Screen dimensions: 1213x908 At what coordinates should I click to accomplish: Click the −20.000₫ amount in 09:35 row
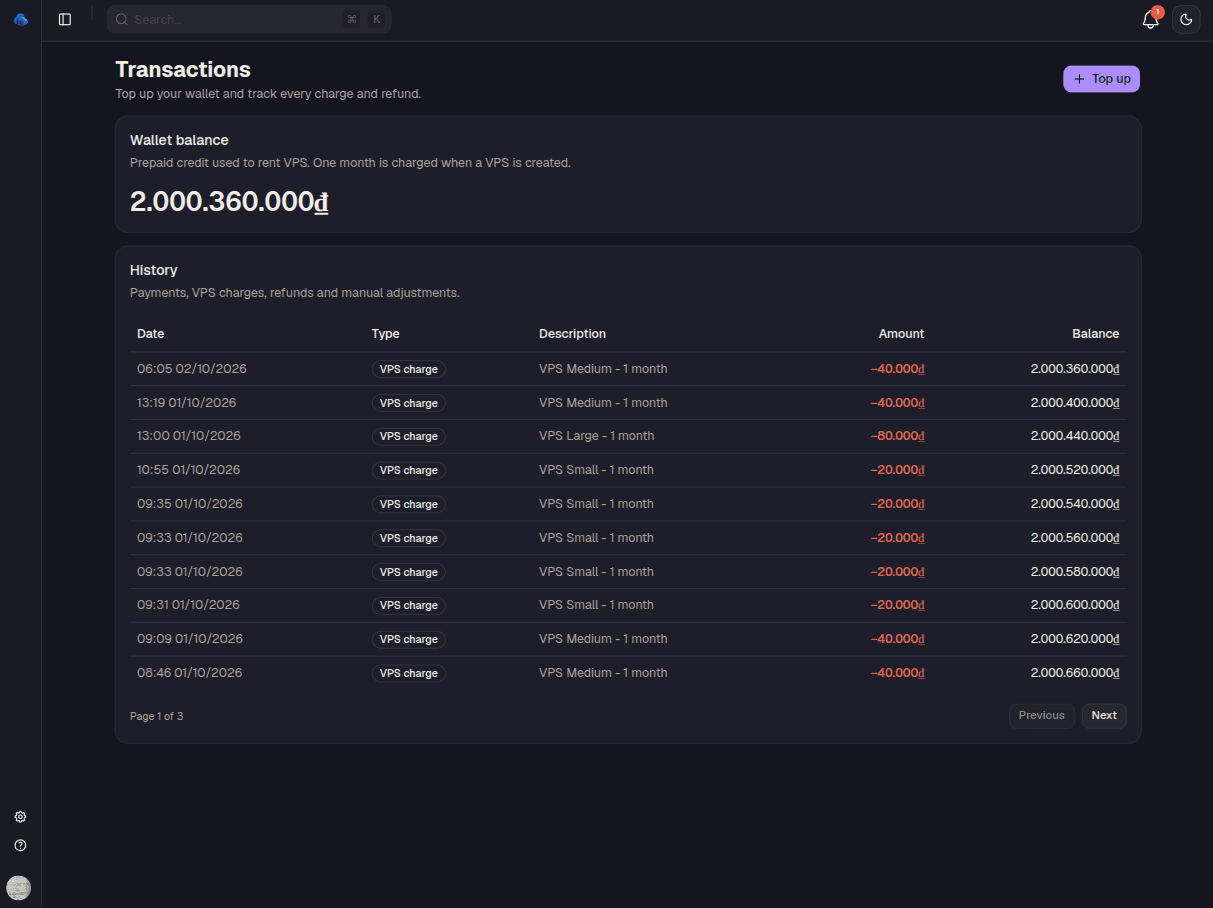click(897, 504)
